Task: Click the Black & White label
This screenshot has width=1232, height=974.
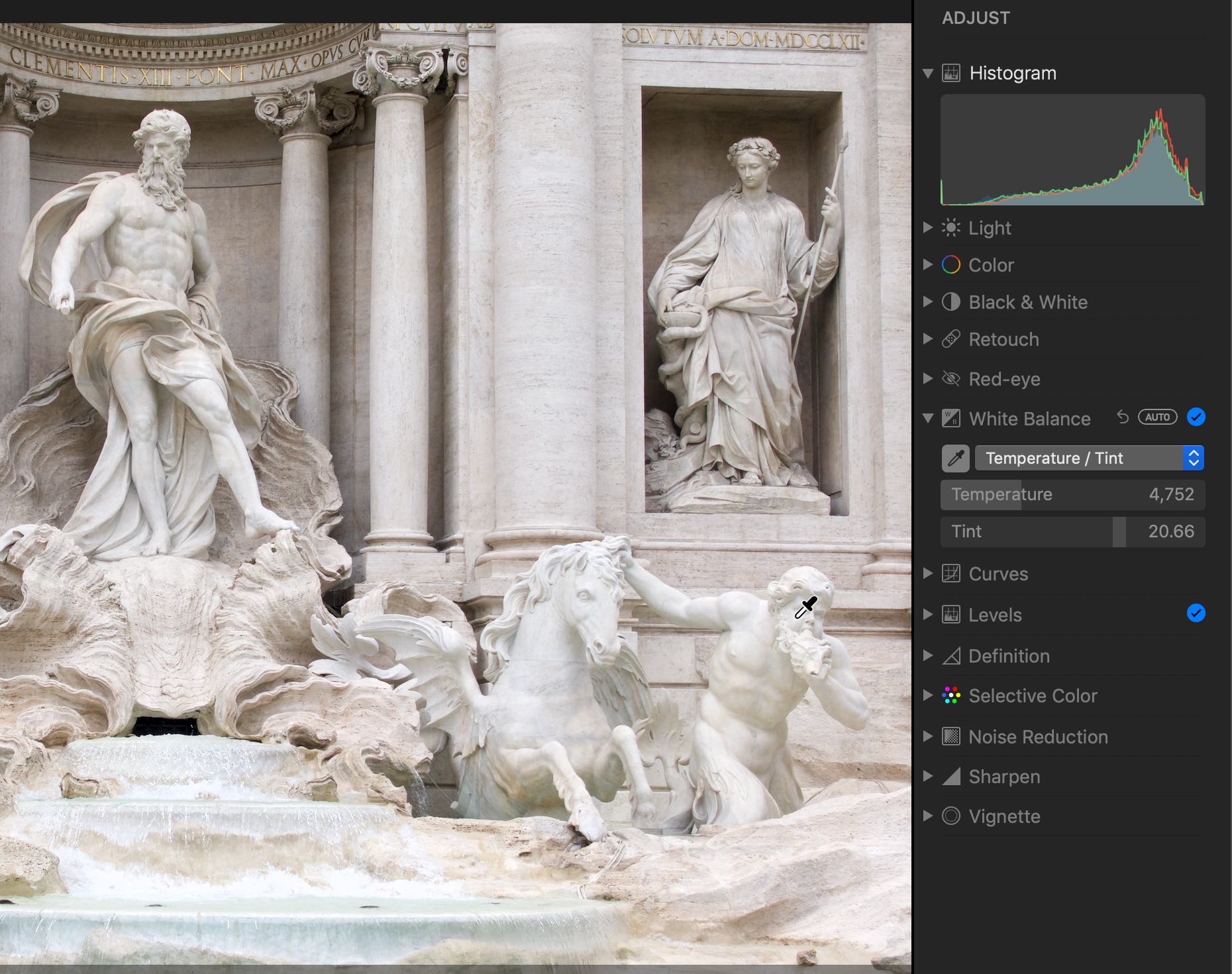Action: pyautogui.click(x=1028, y=302)
